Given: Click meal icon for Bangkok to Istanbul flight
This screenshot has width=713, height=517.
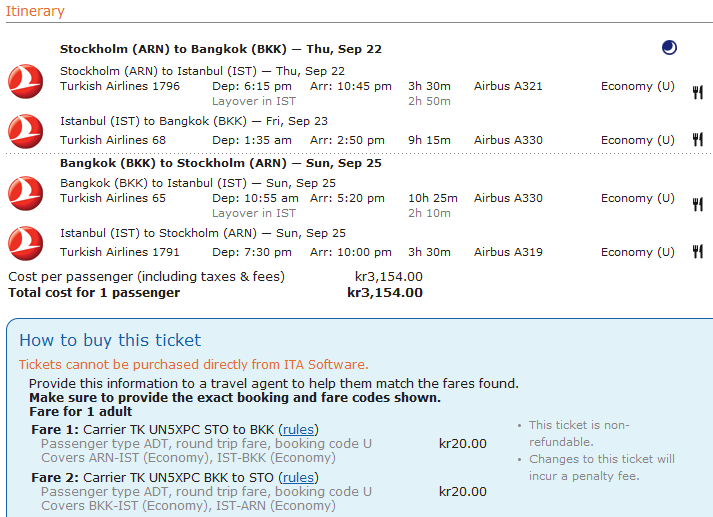Looking at the screenshot, I should pos(697,204).
